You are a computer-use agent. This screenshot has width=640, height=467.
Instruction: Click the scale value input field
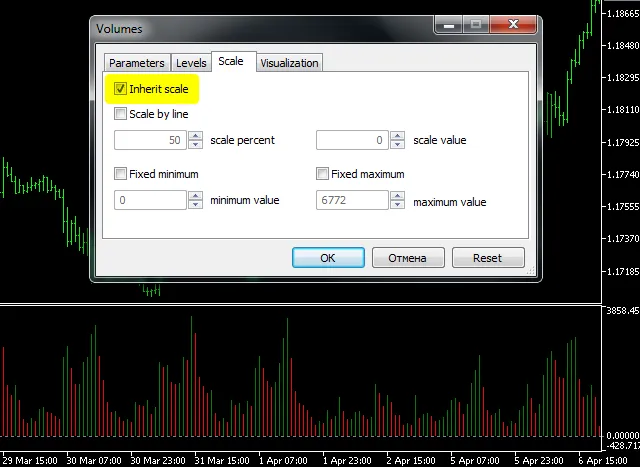point(352,141)
